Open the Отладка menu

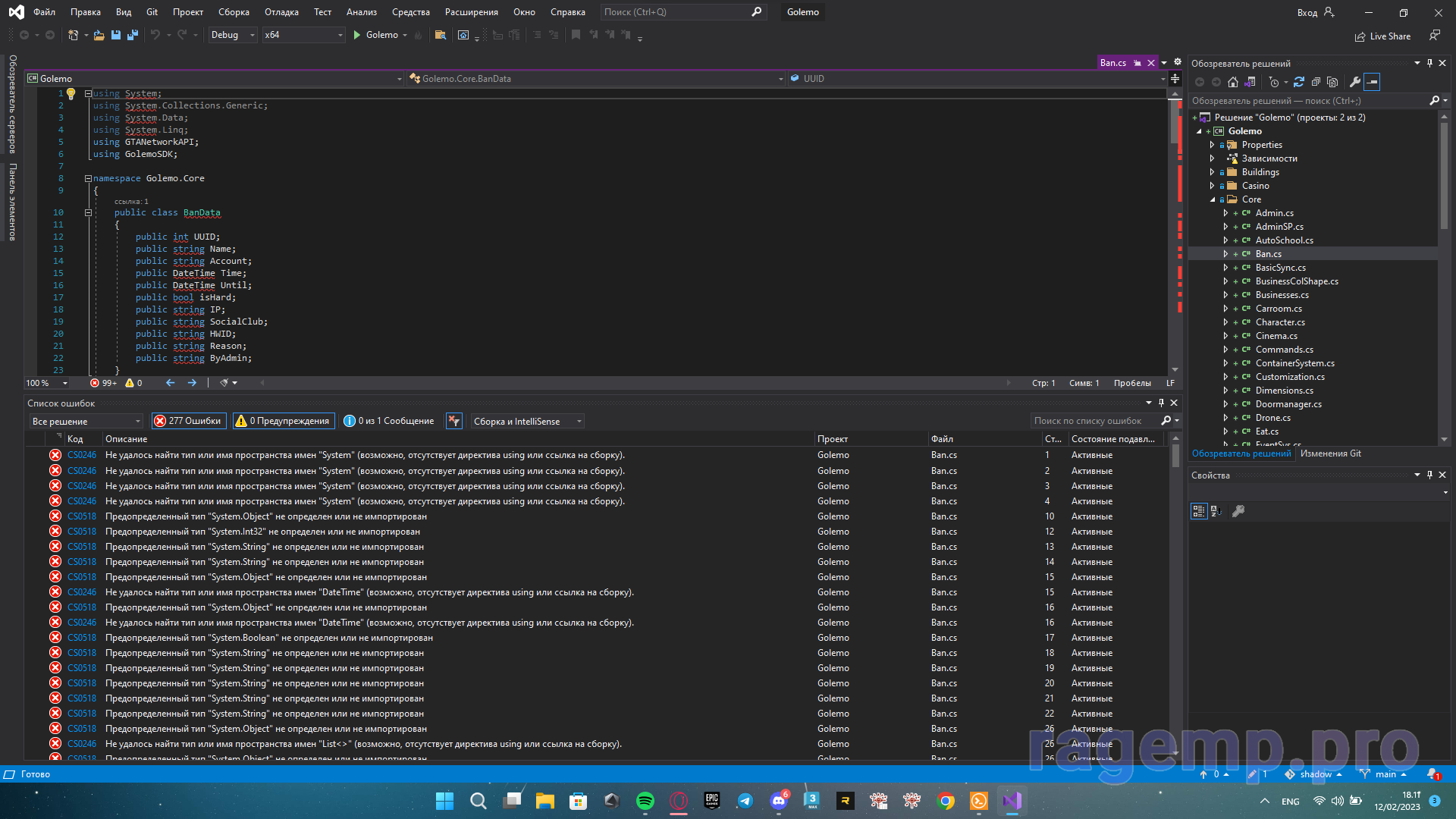click(x=281, y=12)
